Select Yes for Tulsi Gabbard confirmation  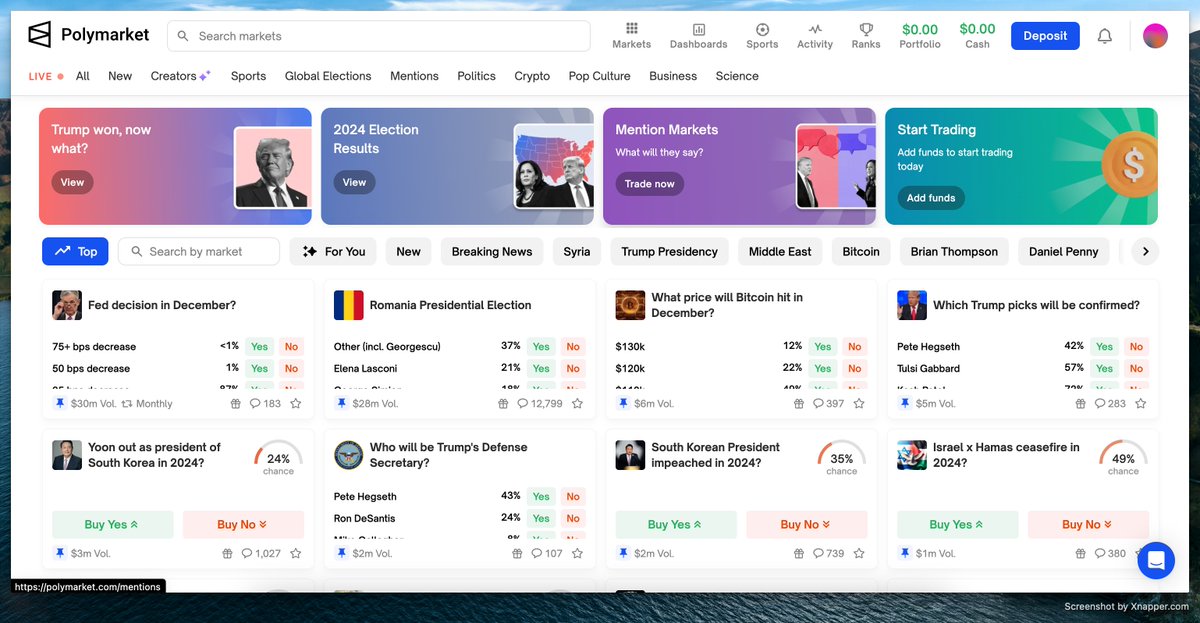pyautogui.click(x=1104, y=369)
